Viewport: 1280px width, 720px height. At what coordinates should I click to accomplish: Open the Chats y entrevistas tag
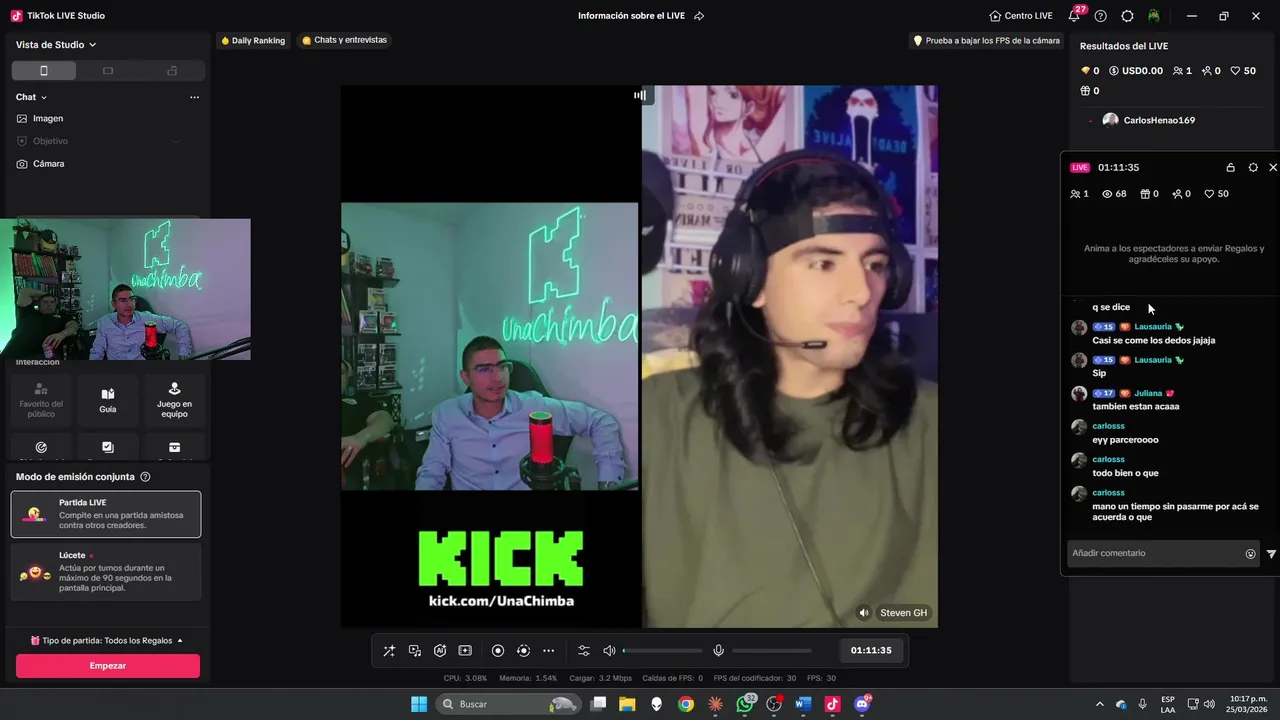(344, 40)
